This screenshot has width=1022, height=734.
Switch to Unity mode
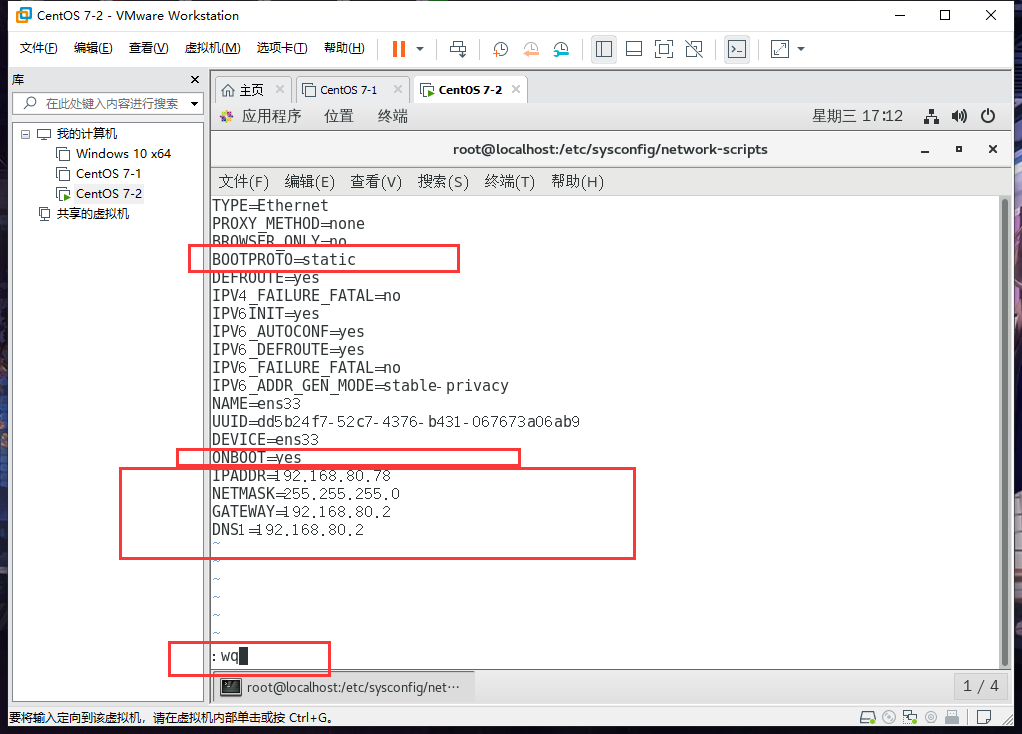tap(694, 49)
